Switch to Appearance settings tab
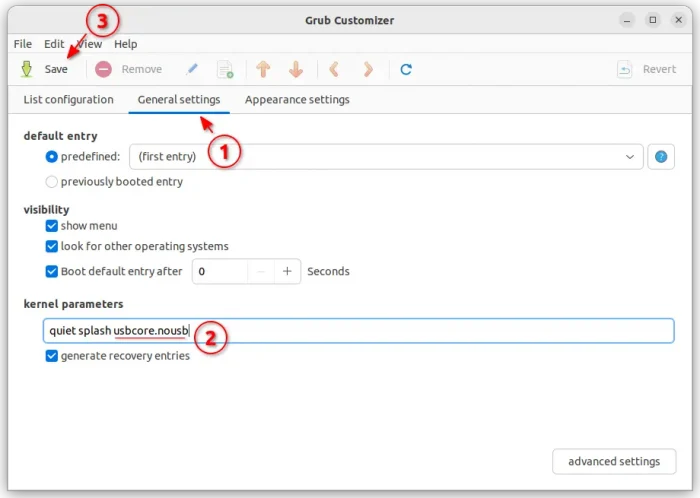 (297, 100)
